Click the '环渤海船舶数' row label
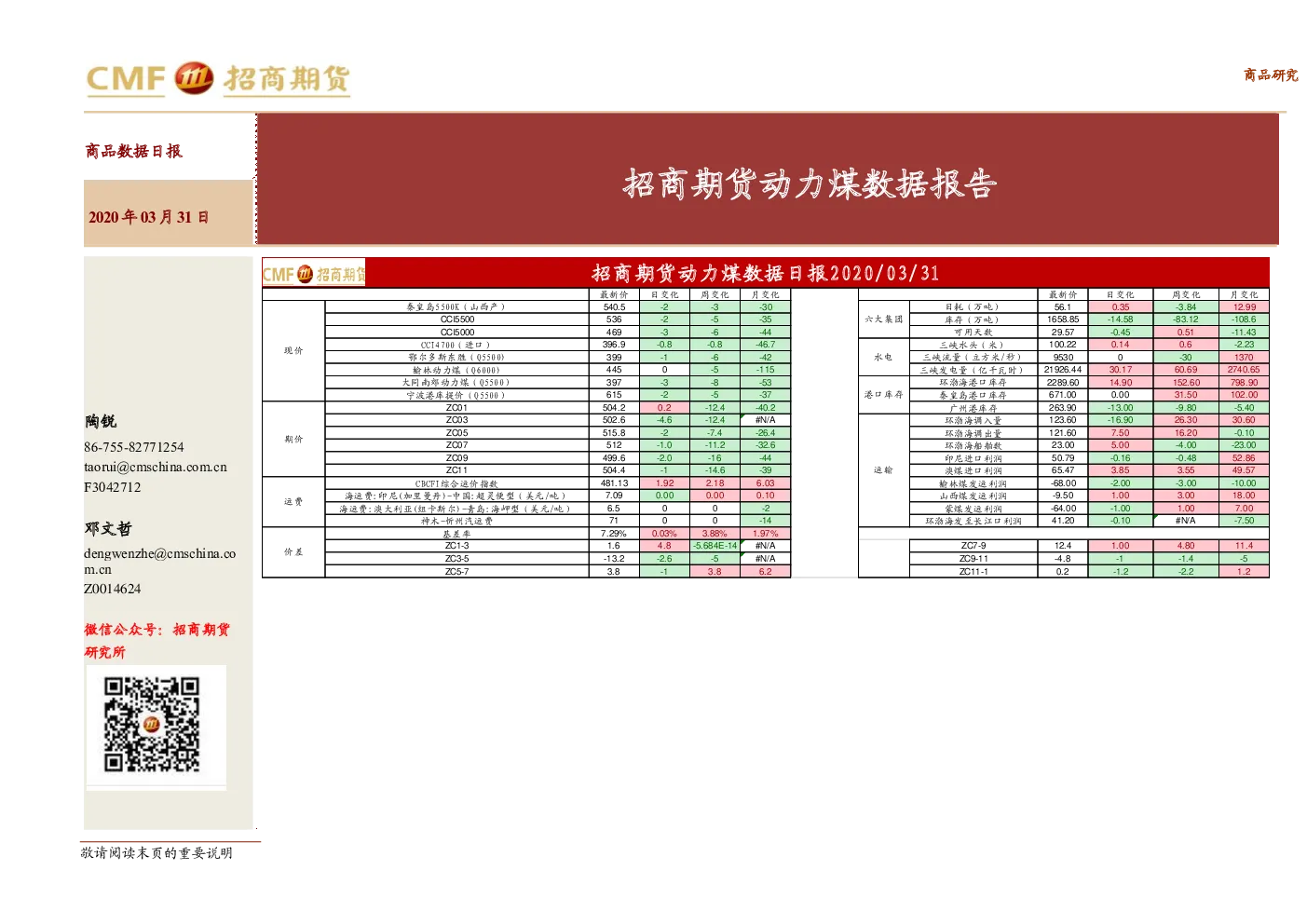 (x=973, y=445)
